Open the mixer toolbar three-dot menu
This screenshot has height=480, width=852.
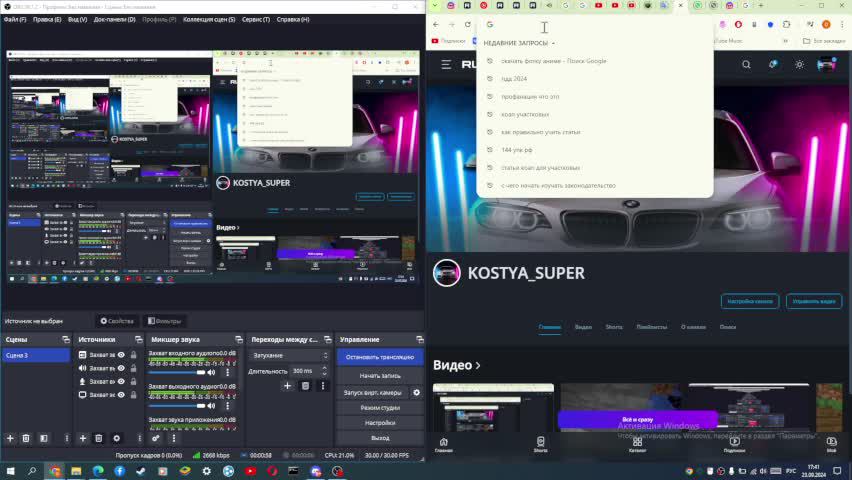coord(174,438)
